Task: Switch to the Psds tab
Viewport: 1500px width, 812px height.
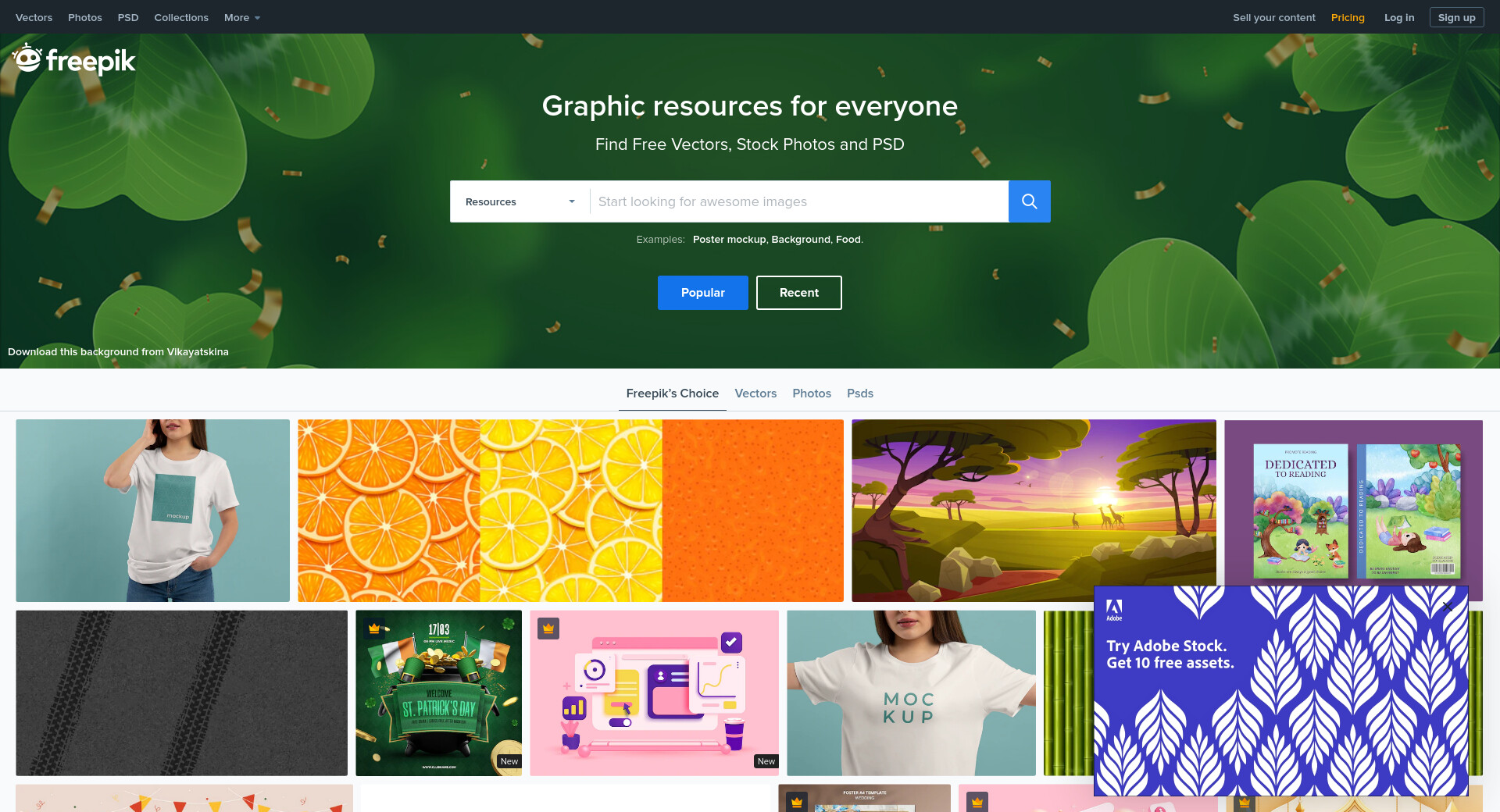Action: pyautogui.click(x=859, y=394)
